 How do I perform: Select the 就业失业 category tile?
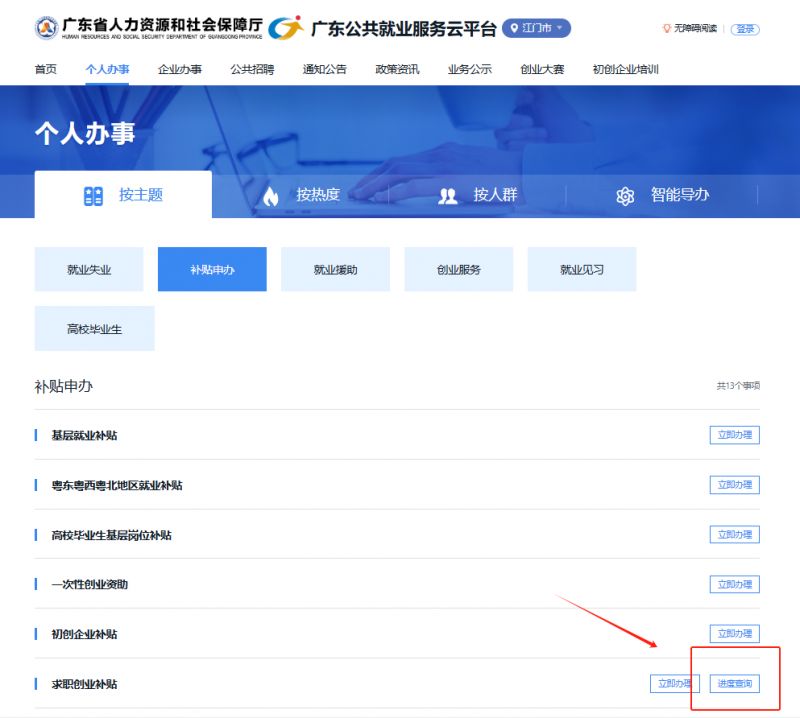click(x=89, y=270)
